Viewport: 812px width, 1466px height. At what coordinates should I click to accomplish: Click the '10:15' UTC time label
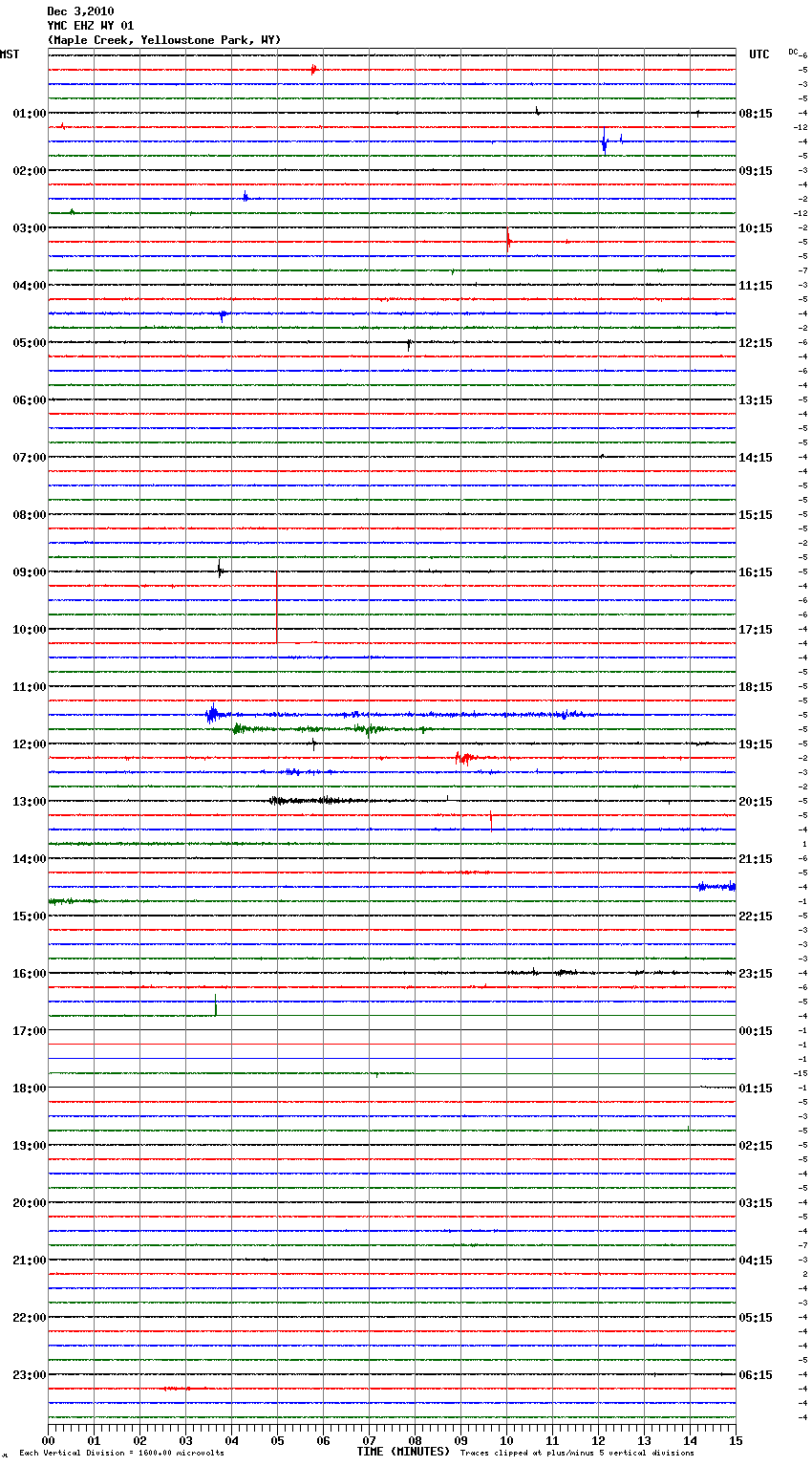coord(756,228)
